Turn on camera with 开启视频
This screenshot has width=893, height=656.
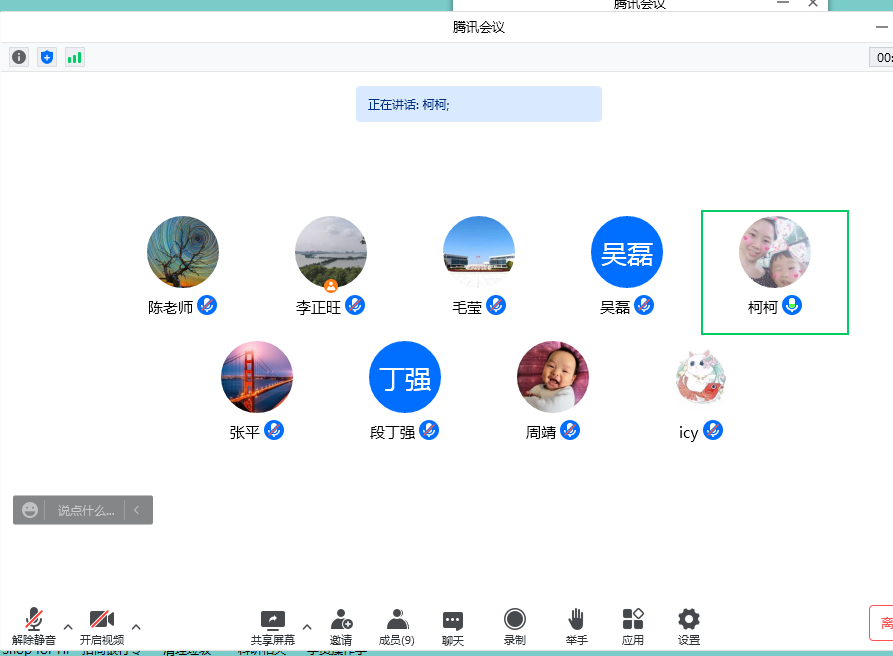click(x=102, y=626)
